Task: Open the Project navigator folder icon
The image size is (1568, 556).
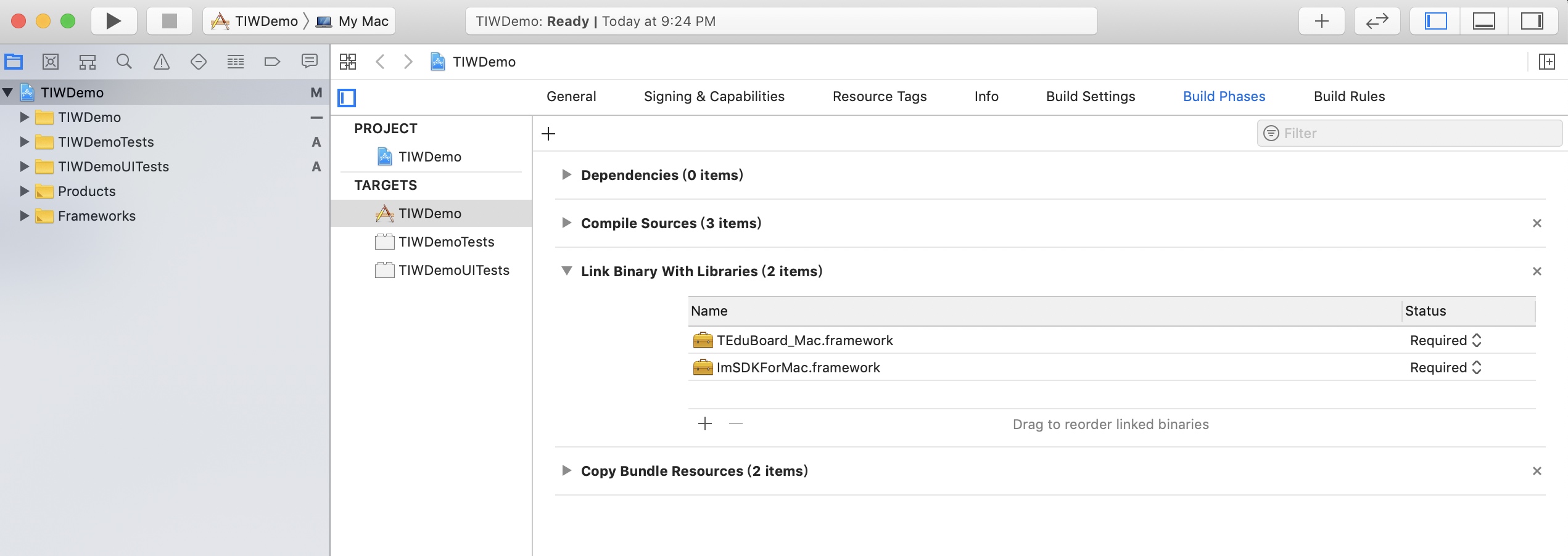Action: [14, 62]
